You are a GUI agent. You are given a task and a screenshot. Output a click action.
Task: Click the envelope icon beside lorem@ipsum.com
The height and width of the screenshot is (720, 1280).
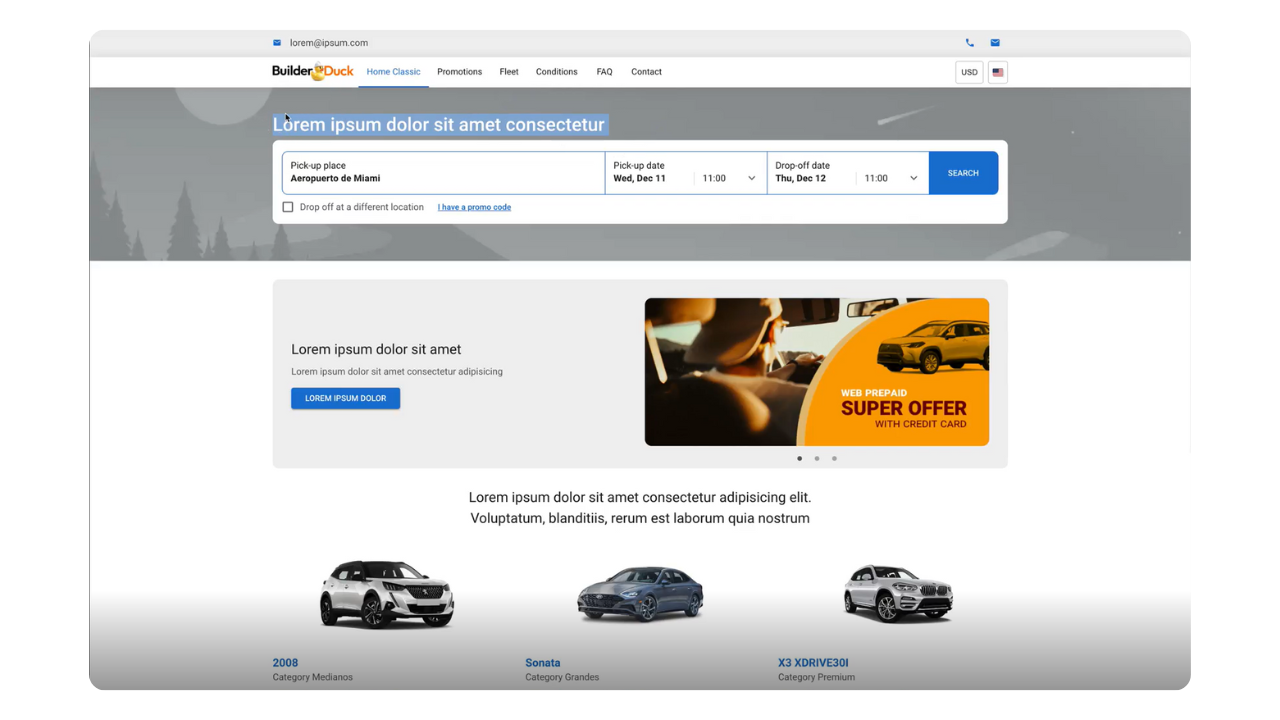(277, 43)
